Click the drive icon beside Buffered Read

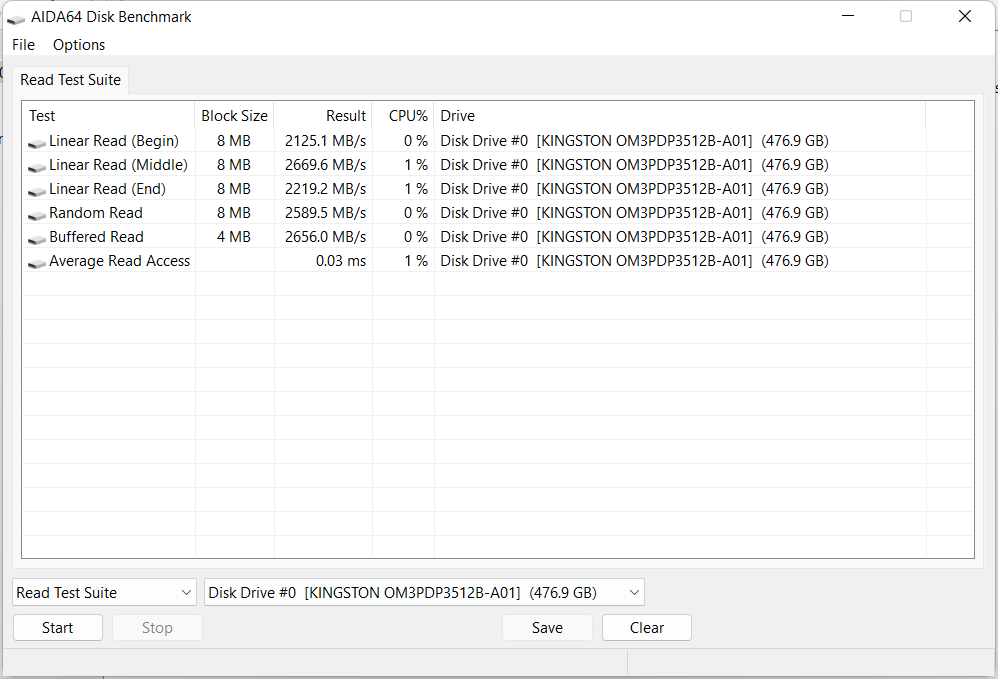(37, 239)
